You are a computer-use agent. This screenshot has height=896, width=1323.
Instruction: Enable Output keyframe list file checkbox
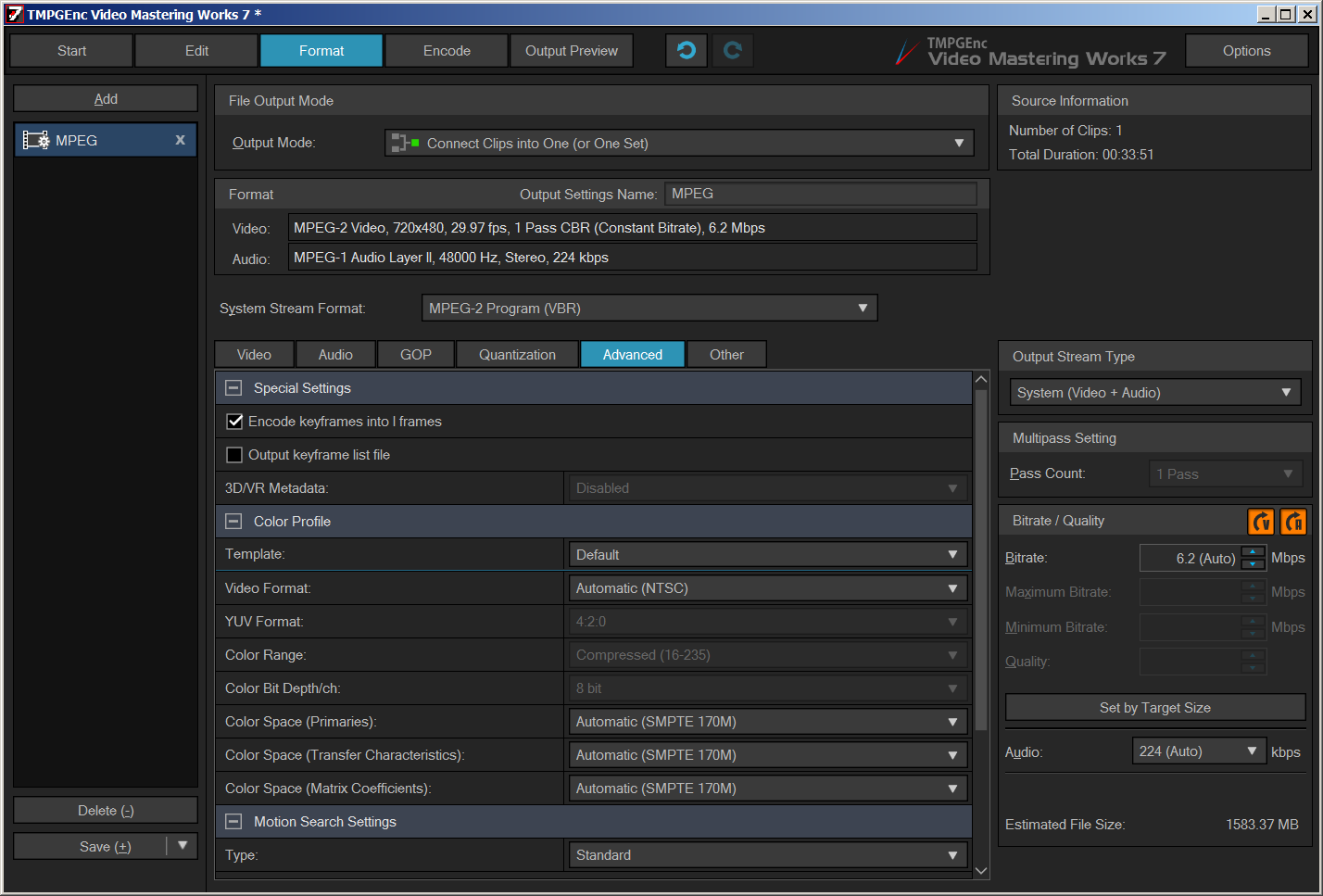click(235, 455)
